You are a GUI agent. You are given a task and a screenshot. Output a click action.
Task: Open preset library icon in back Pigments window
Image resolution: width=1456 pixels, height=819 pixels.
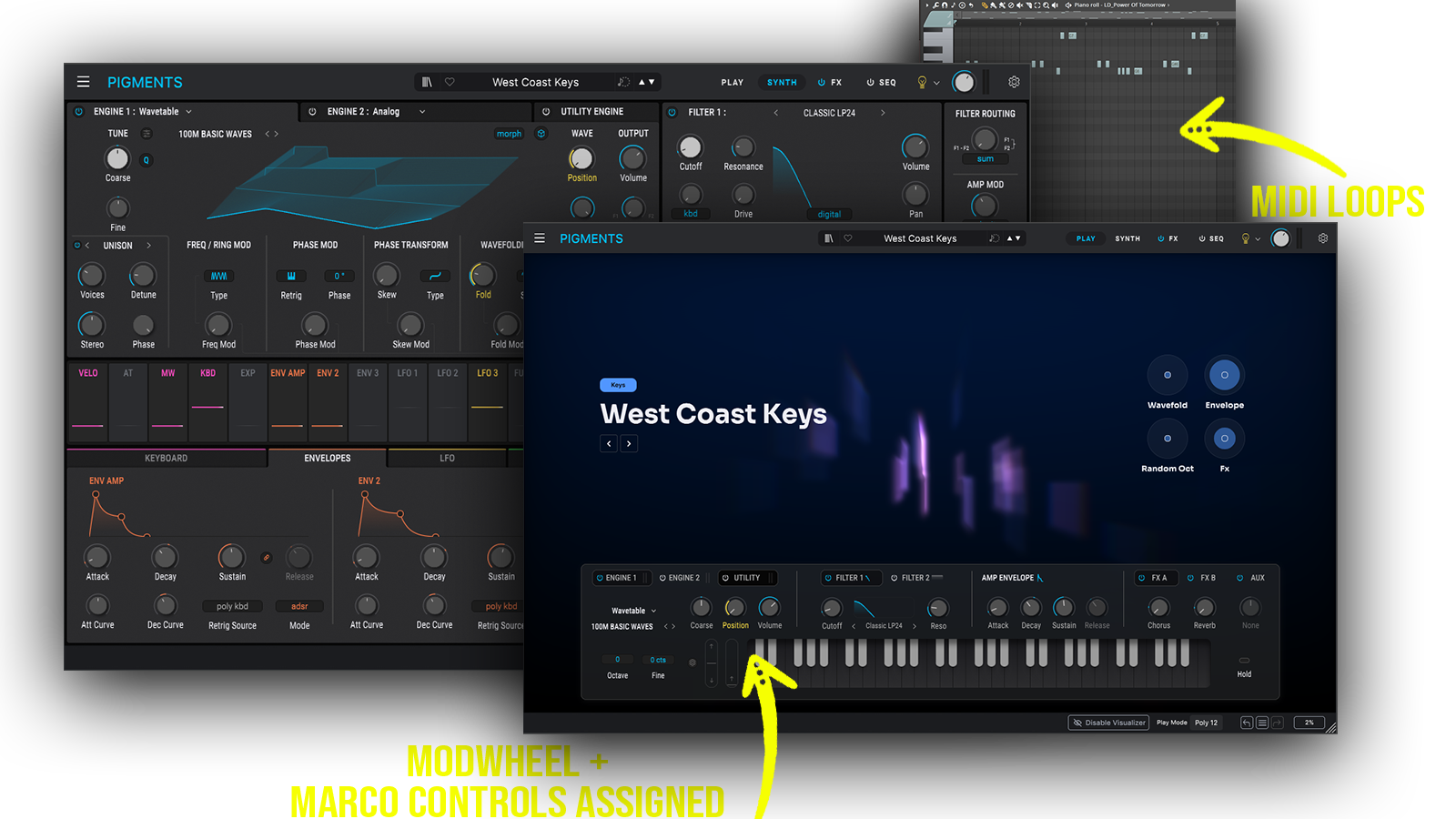427,82
